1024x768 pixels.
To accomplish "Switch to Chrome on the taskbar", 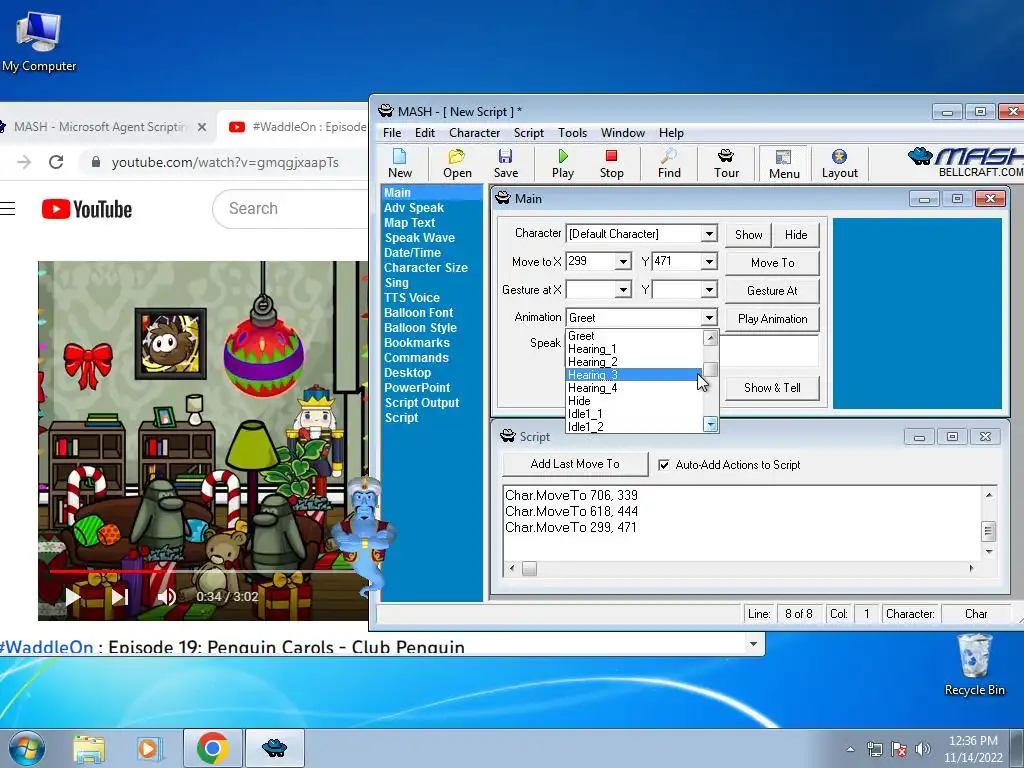I will (213, 748).
